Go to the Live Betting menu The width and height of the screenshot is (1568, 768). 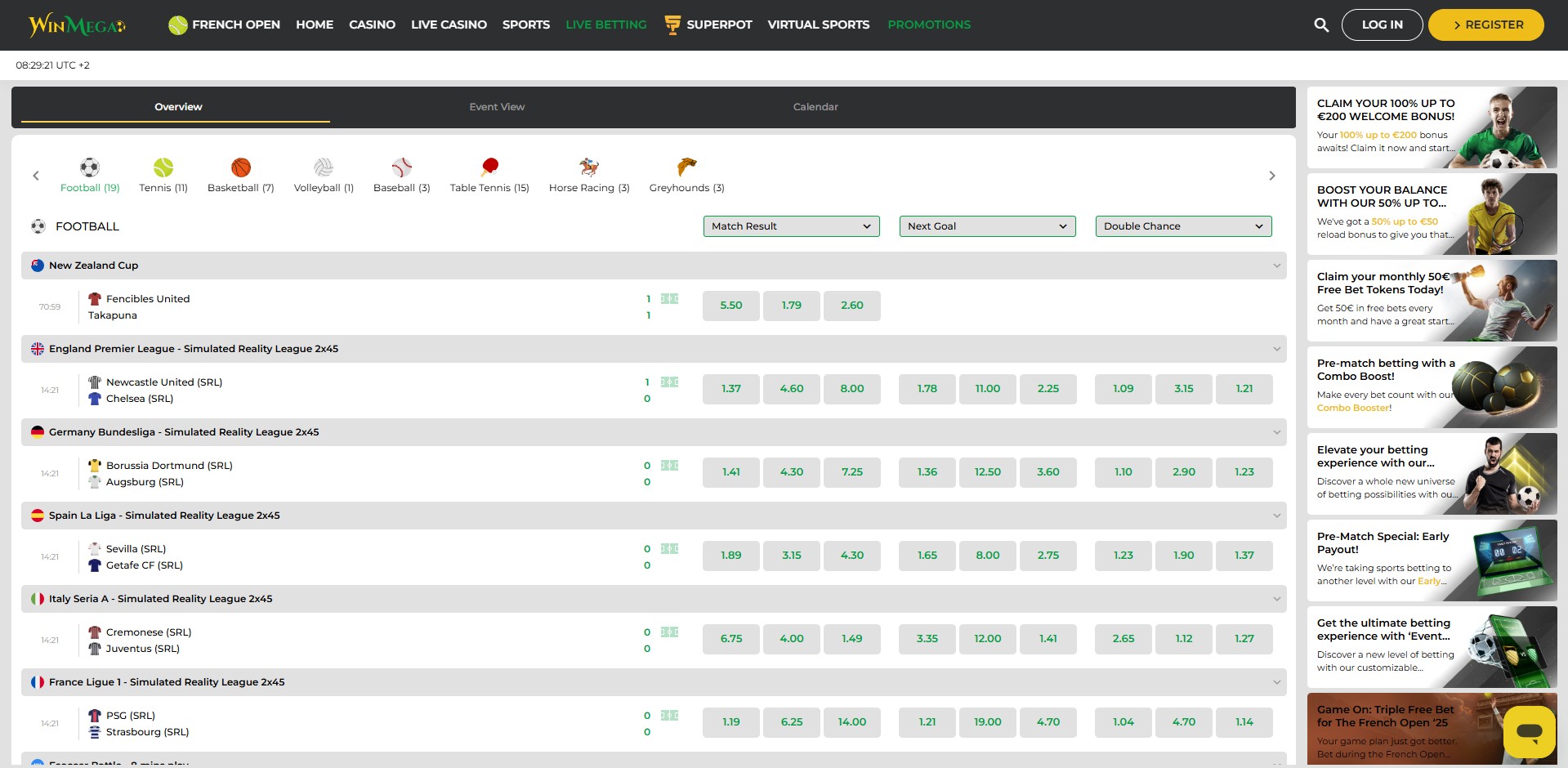(x=605, y=25)
